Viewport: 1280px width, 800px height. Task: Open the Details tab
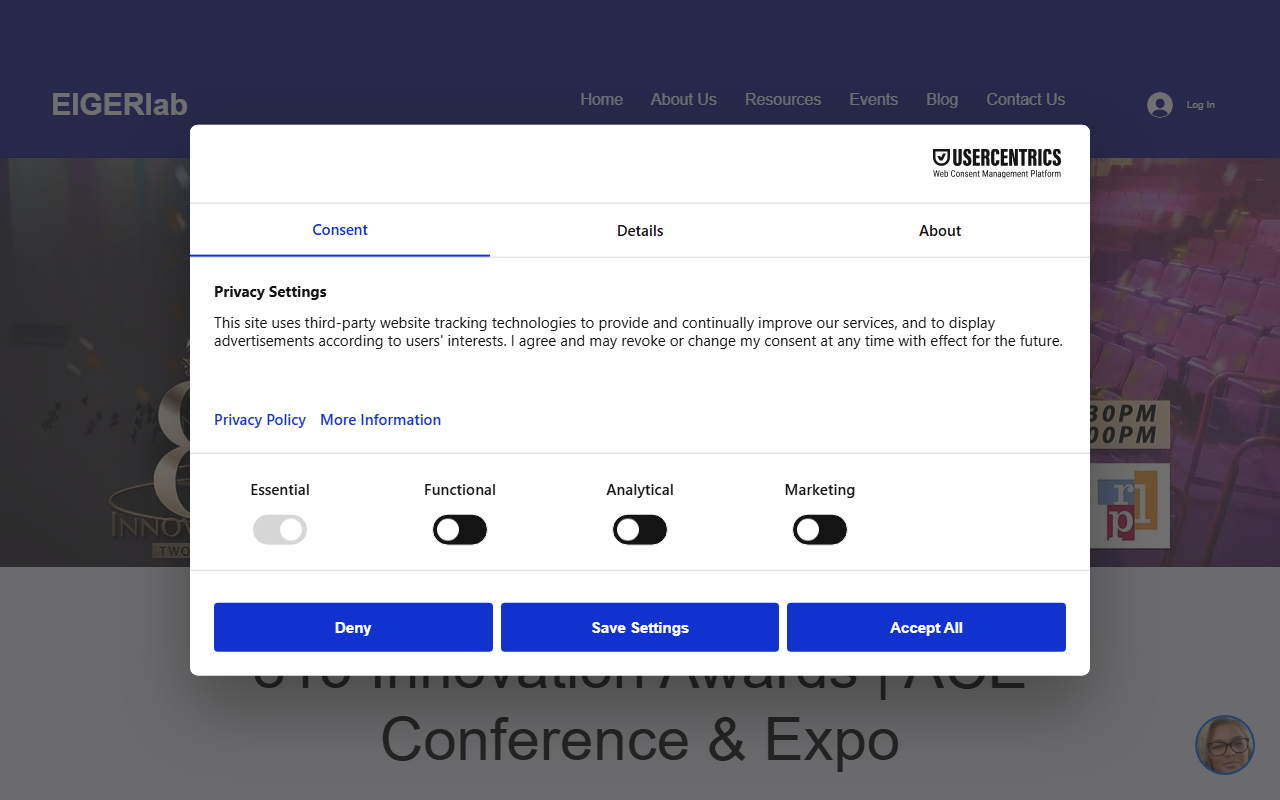tap(640, 230)
